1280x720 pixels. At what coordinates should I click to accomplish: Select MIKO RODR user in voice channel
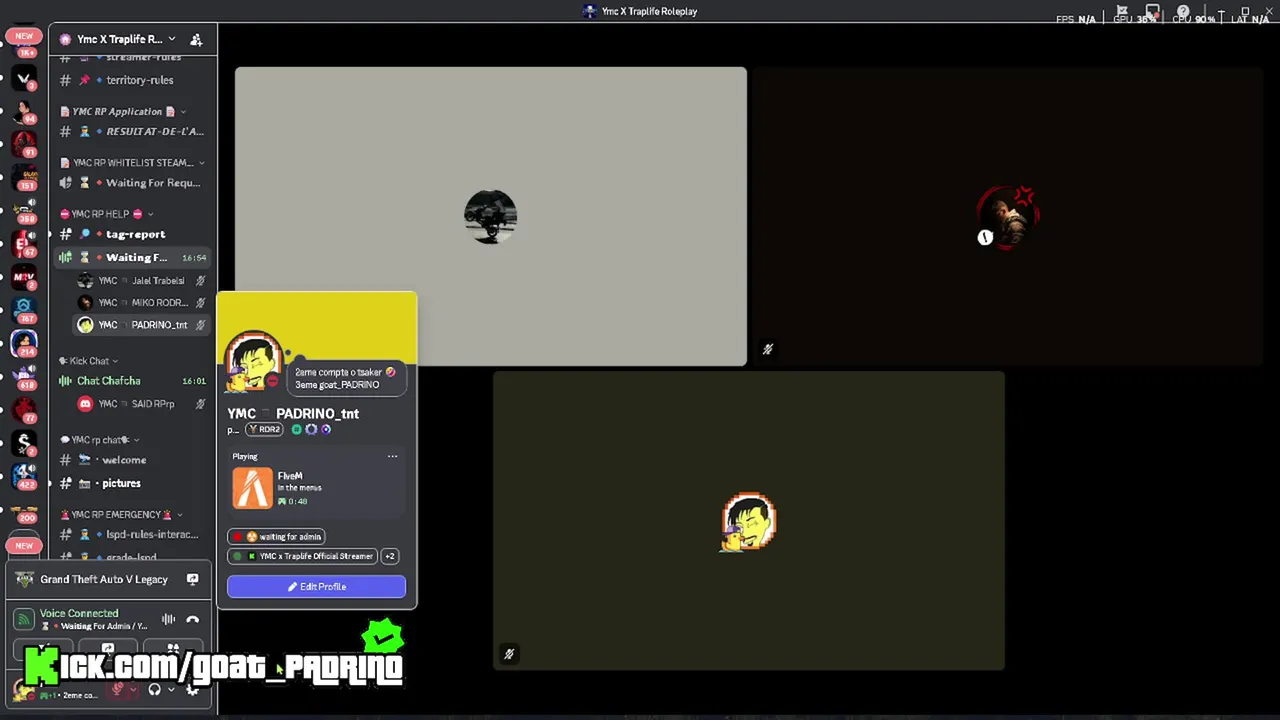tap(141, 303)
